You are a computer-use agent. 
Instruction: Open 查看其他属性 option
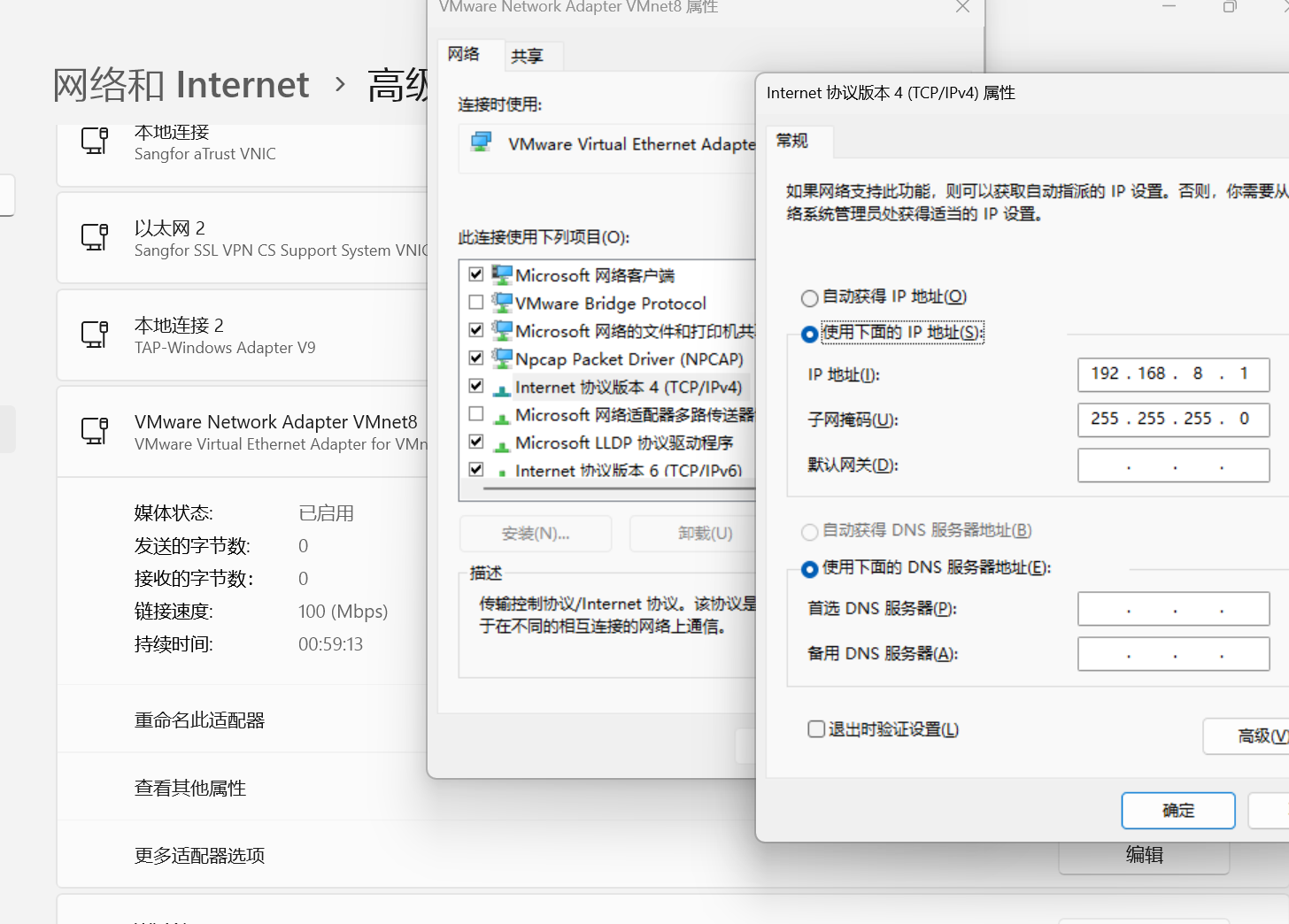click(190, 789)
